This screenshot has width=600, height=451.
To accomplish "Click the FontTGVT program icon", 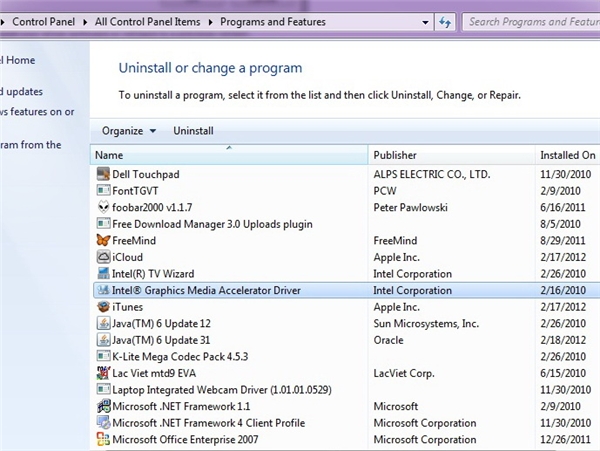I will (103, 190).
